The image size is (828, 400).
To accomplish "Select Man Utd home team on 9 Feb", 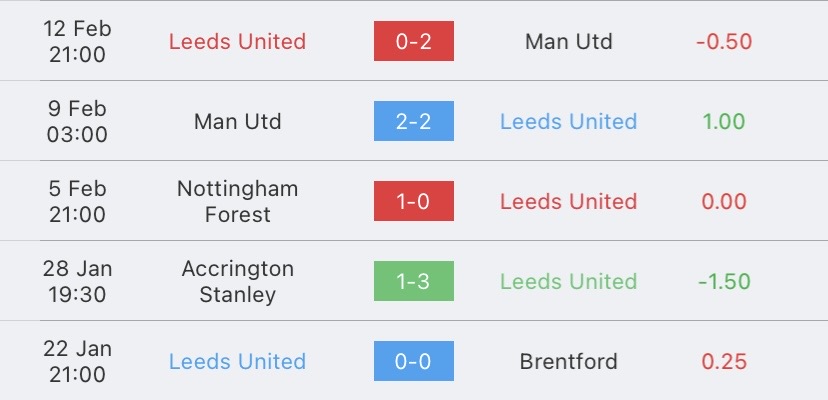I will [238, 122].
